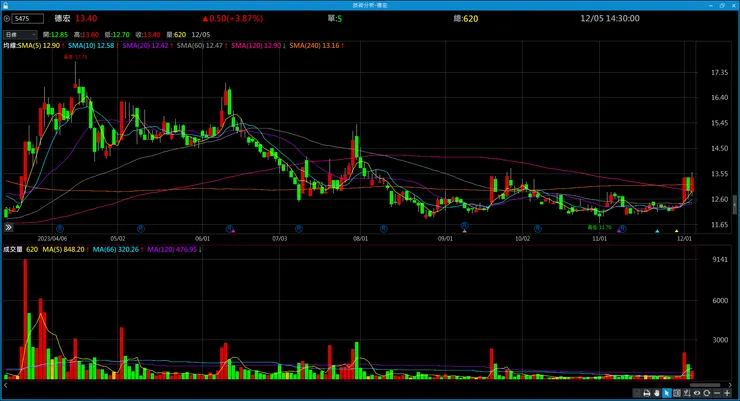Zoom in with the plus icon
Viewport: 740px width, 401px height.
(x=727, y=393)
